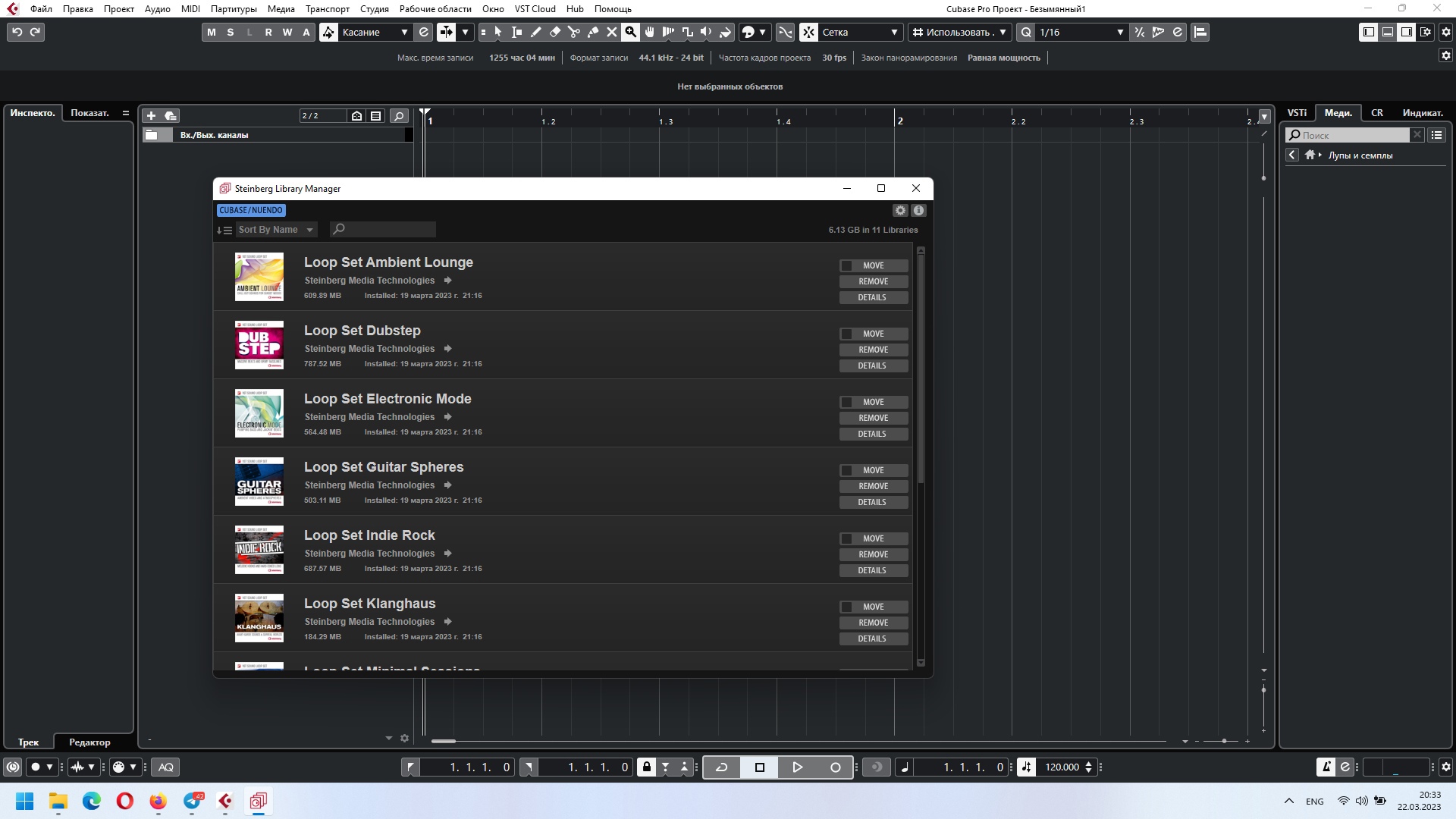Remove Loop Set Ambient Lounge library
Image resolution: width=1456 pixels, height=819 pixels.
tap(873, 281)
